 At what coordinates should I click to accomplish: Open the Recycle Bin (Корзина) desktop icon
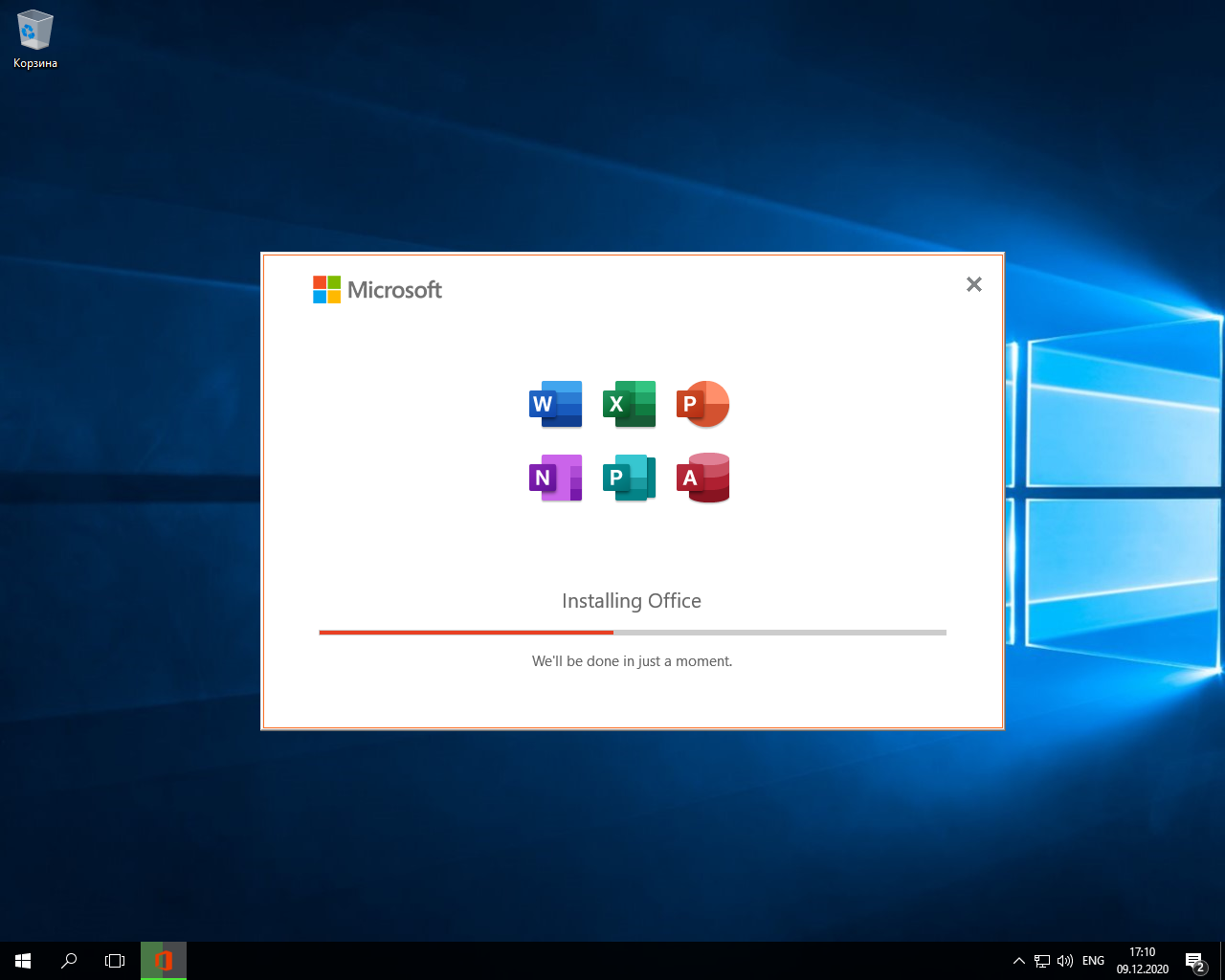35,40
